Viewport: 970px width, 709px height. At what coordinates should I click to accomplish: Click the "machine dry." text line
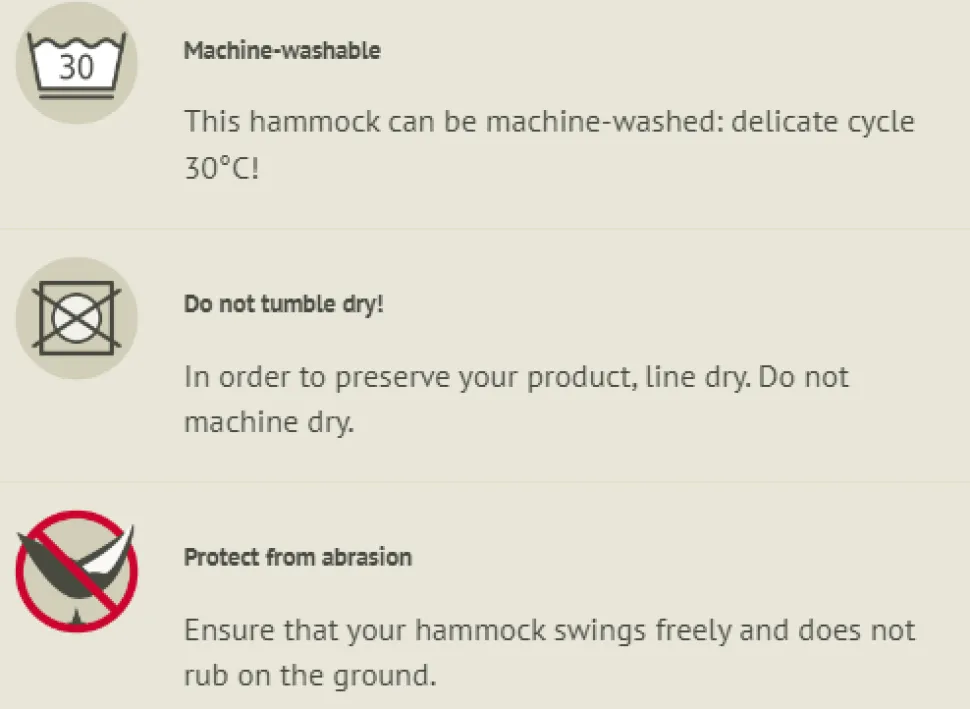click(x=269, y=422)
